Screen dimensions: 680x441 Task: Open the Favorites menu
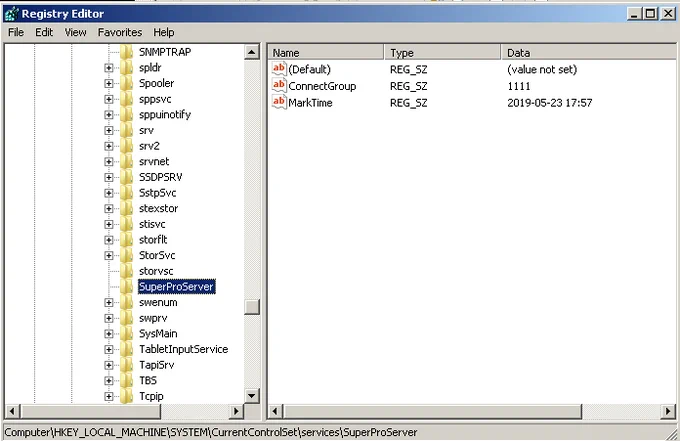pos(120,32)
